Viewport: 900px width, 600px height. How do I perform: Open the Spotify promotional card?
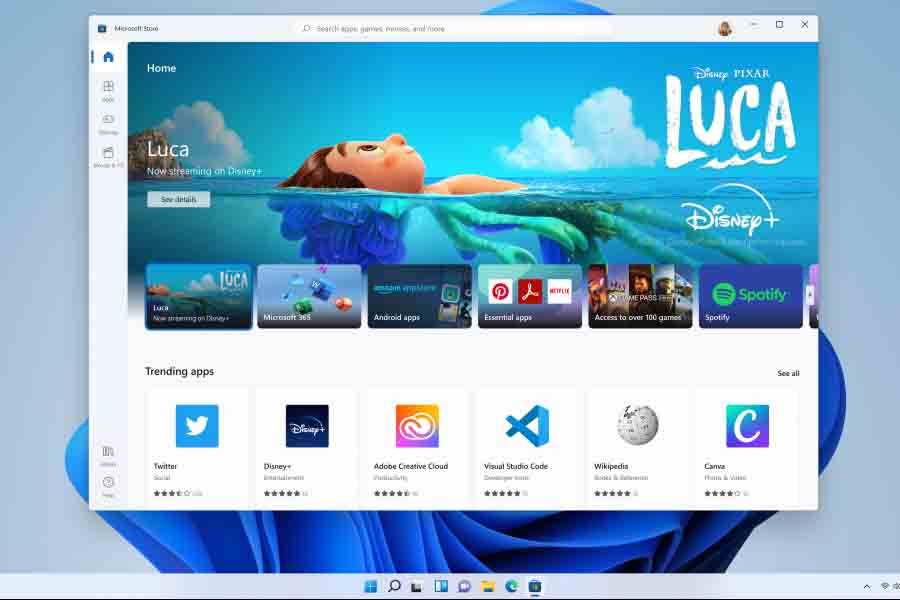click(749, 295)
